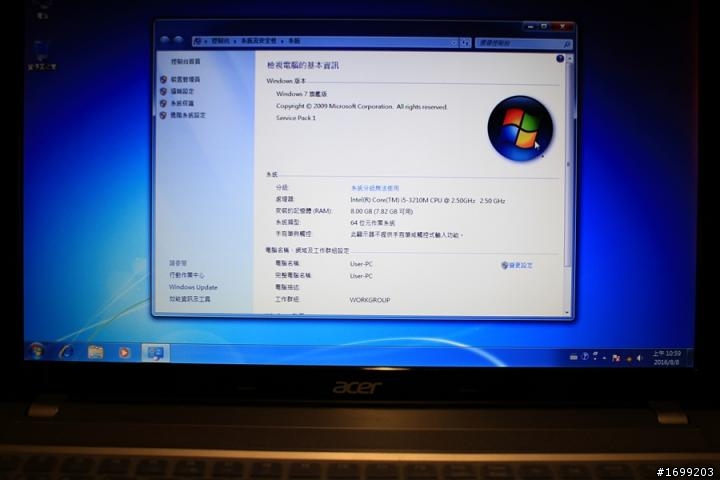The width and height of the screenshot is (720, 480).
Task: Go back with the navigation Back arrow
Action: tap(164, 40)
